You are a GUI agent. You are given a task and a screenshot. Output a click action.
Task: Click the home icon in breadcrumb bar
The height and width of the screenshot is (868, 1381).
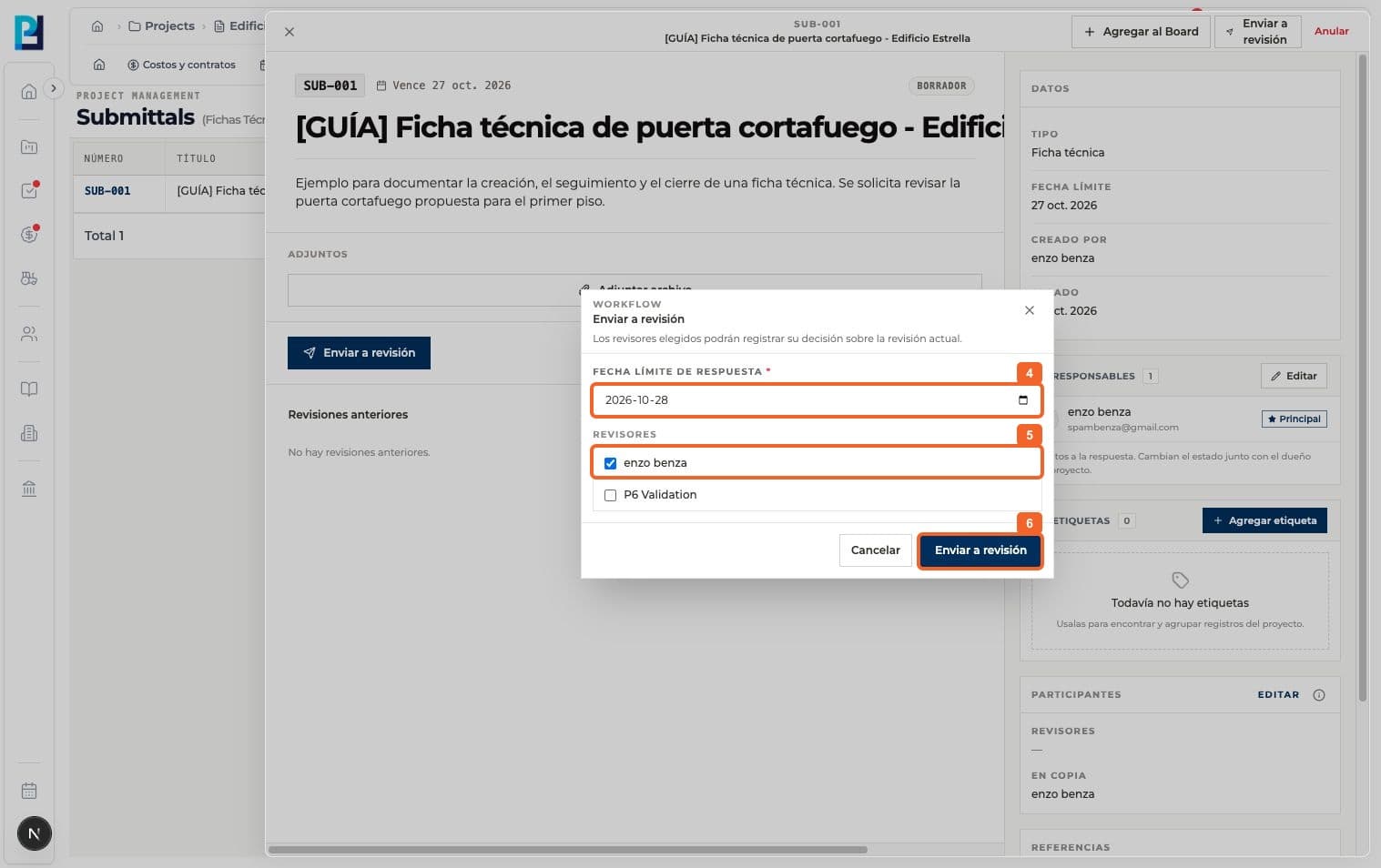[x=97, y=26]
